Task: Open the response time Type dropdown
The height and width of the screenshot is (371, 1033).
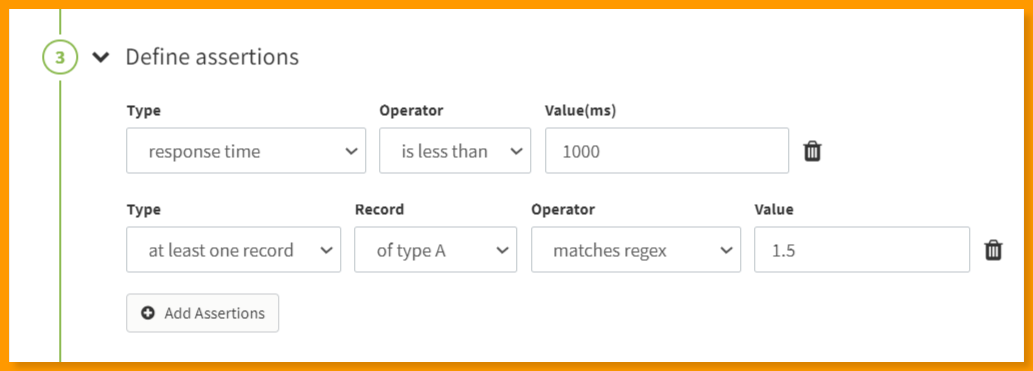Action: [x=246, y=151]
